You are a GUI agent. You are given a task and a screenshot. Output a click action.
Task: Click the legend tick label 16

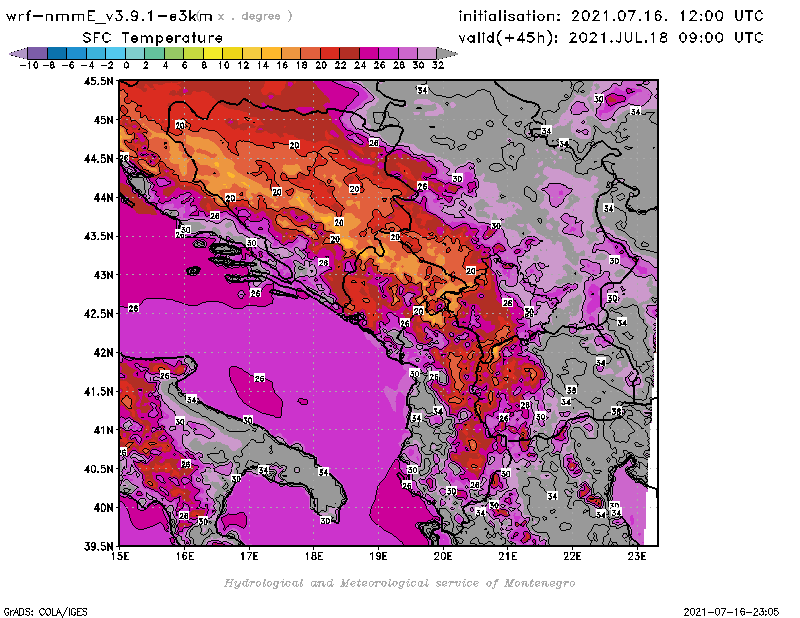282,65
